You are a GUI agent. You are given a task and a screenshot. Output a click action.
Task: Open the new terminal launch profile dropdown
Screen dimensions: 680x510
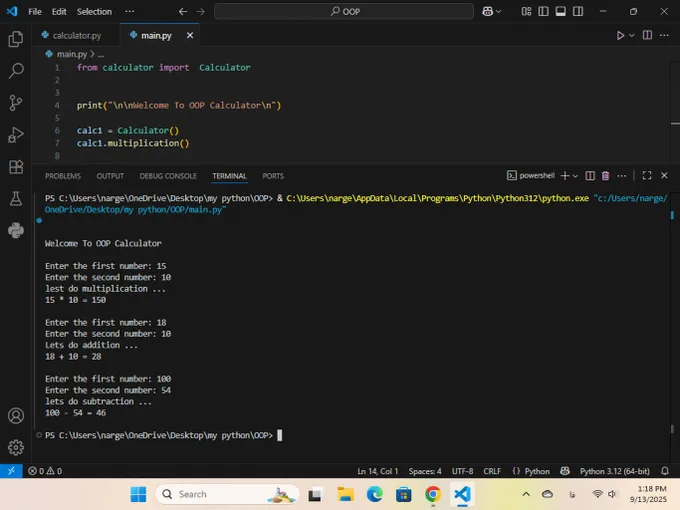576,176
